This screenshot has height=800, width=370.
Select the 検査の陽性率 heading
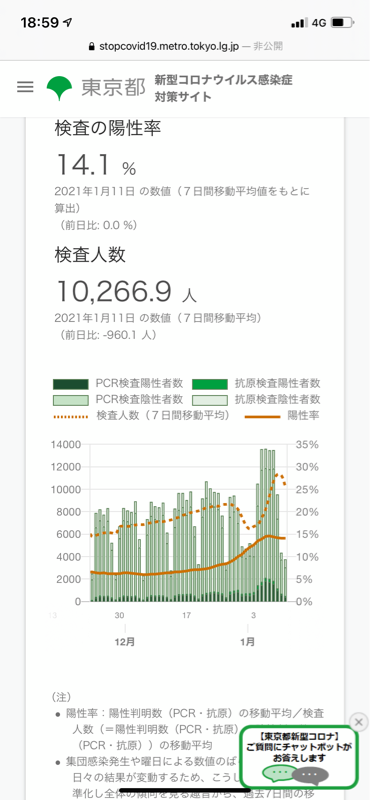(x=108, y=129)
